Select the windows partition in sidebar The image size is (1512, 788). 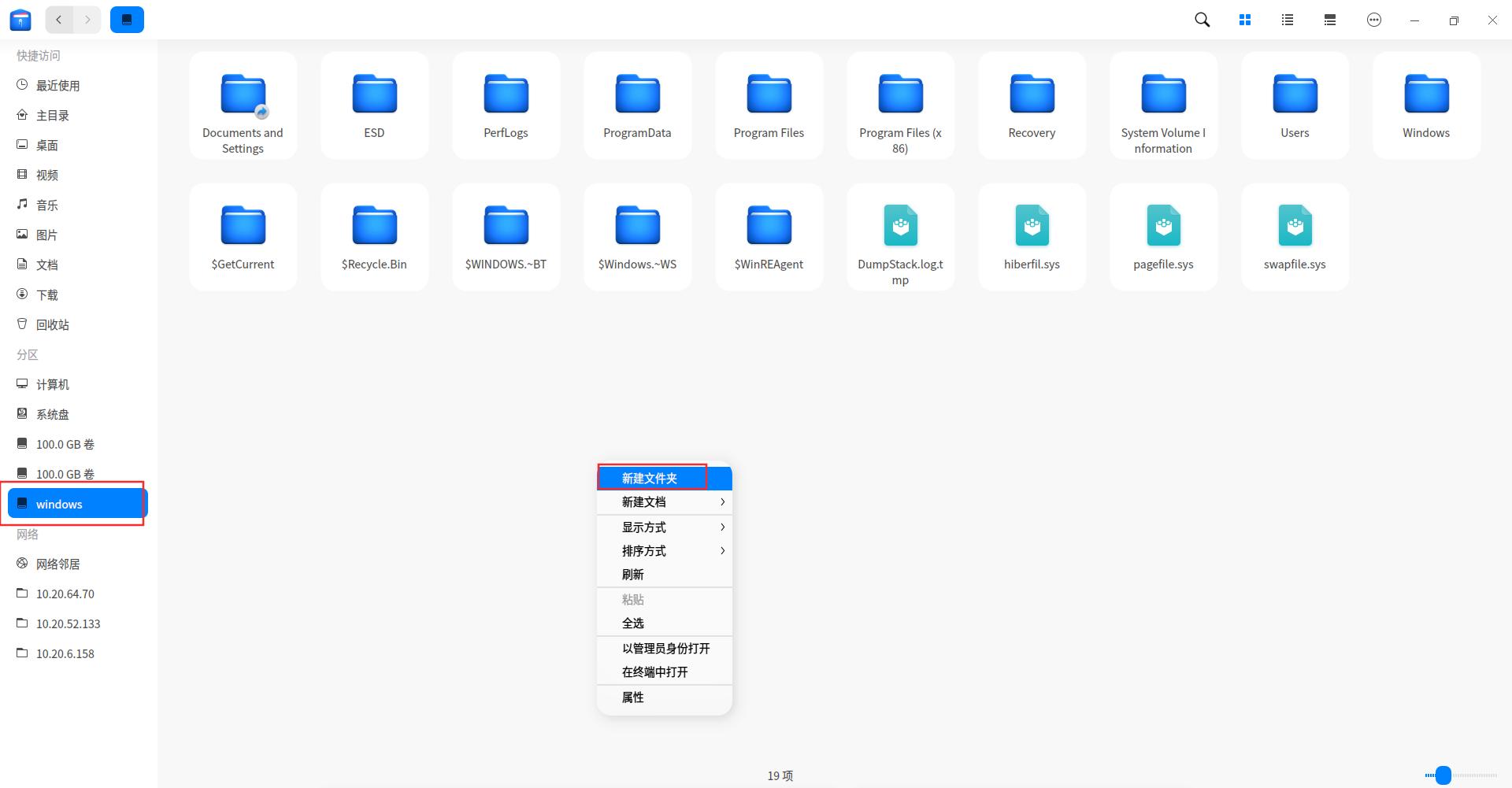point(78,504)
